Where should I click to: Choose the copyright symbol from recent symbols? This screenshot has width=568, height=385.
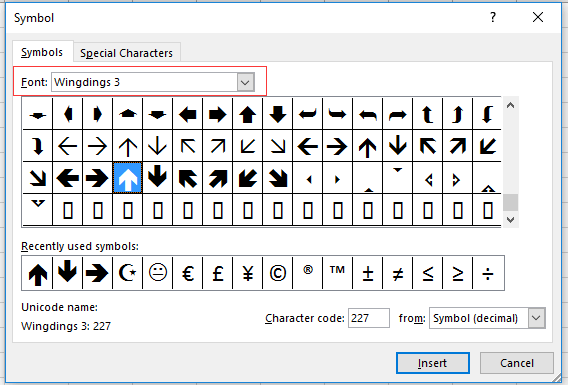click(278, 273)
